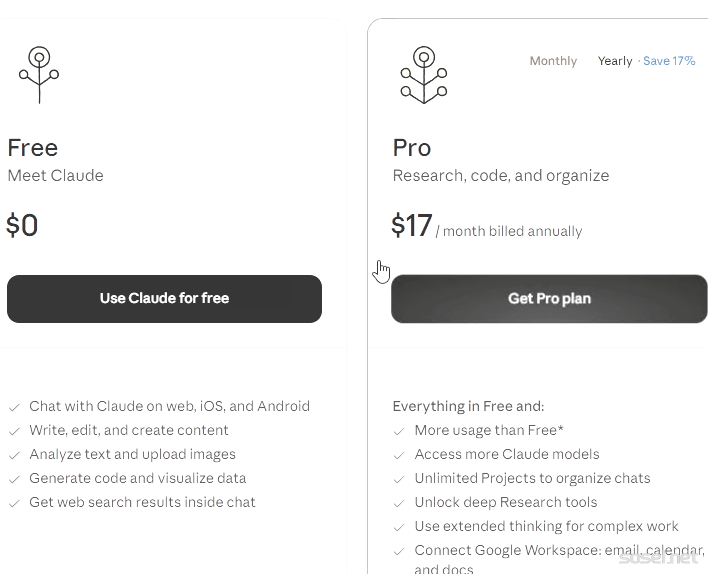
Task: Click checkmark icon beside 'Access more Claude models'
Action: point(399,455)
